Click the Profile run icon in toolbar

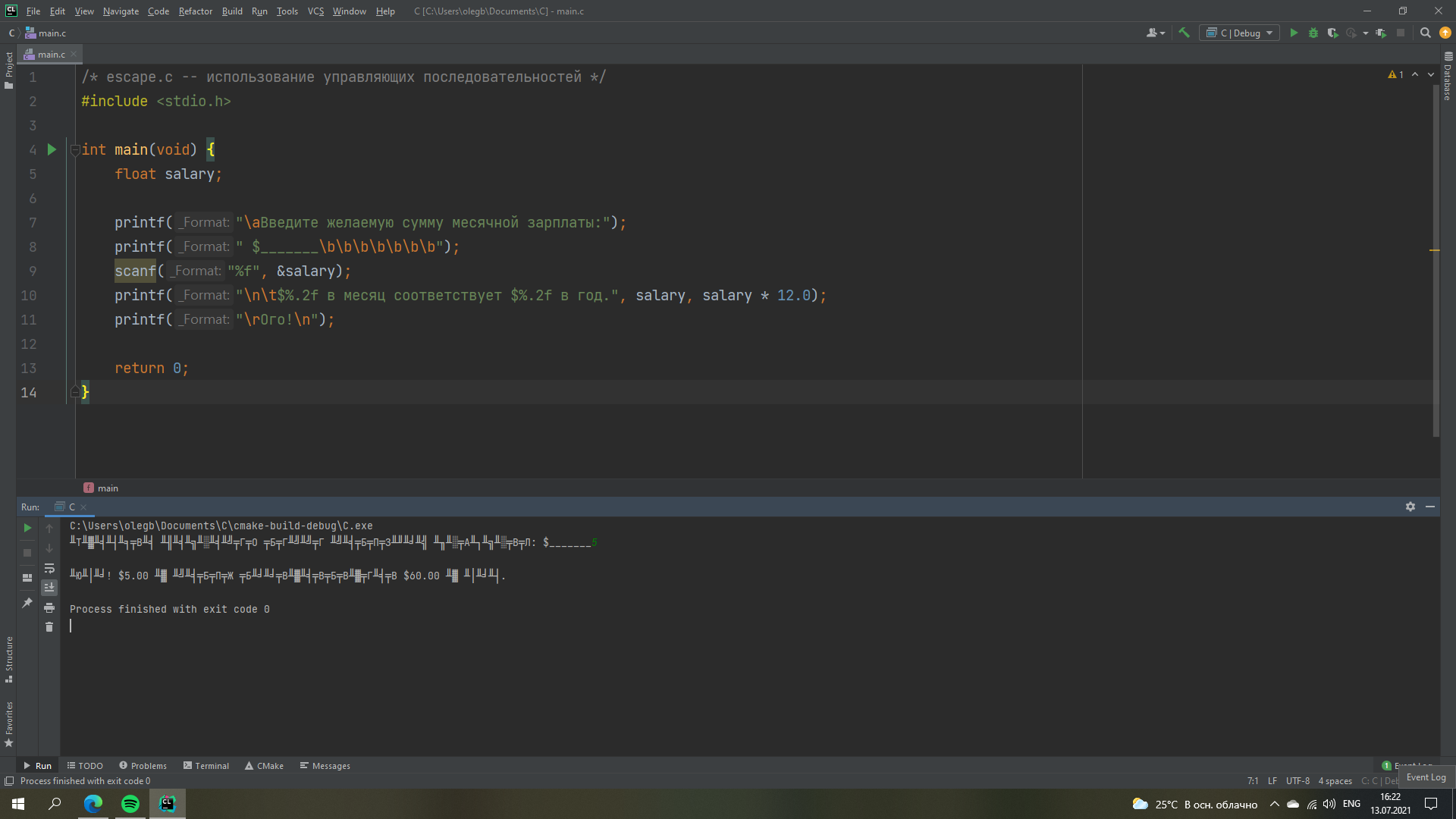pos(1351,33)
